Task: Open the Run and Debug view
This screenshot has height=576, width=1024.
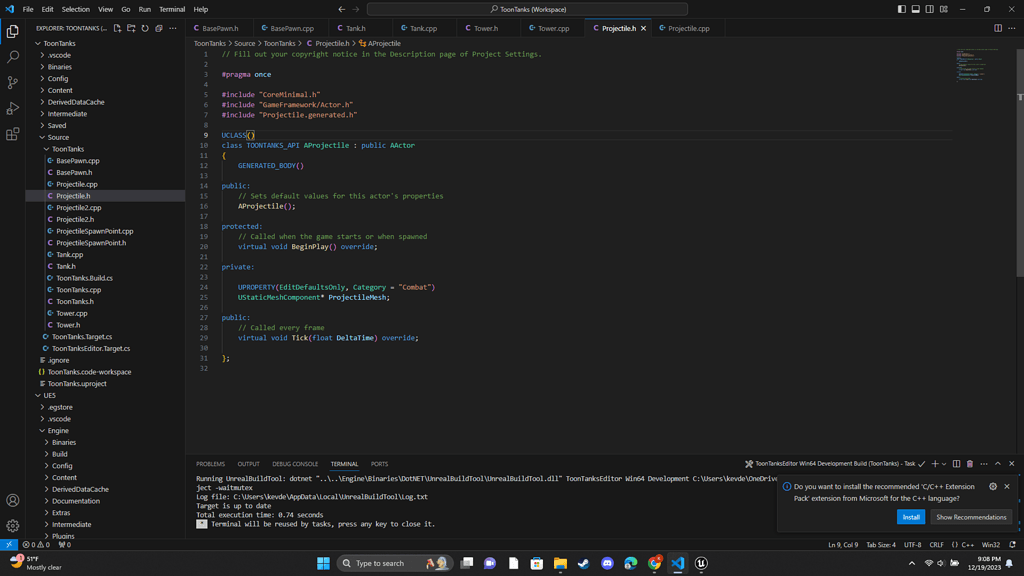Action: [x=12, y=108]
